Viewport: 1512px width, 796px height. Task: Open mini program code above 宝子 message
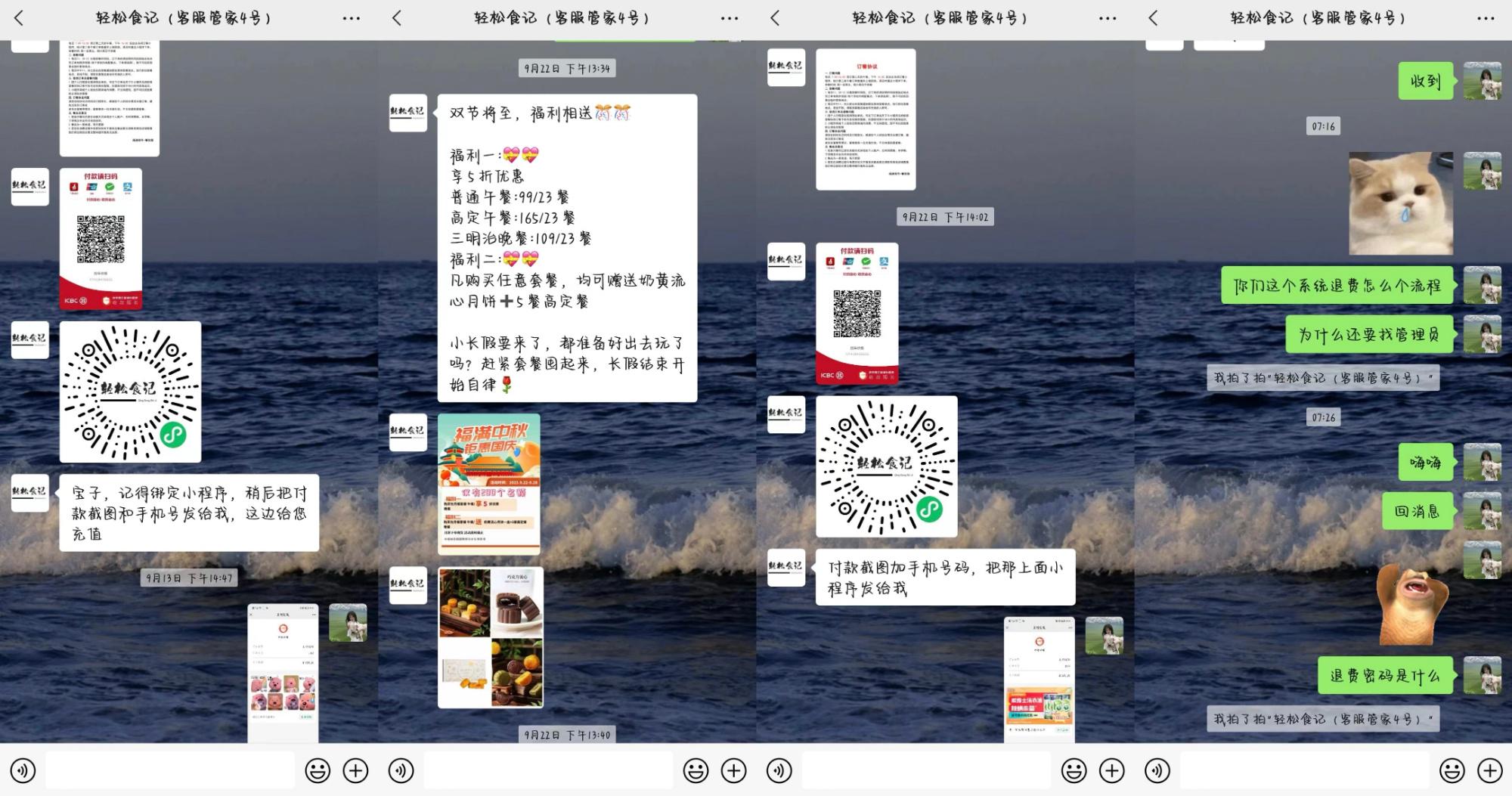click(130, 392)
